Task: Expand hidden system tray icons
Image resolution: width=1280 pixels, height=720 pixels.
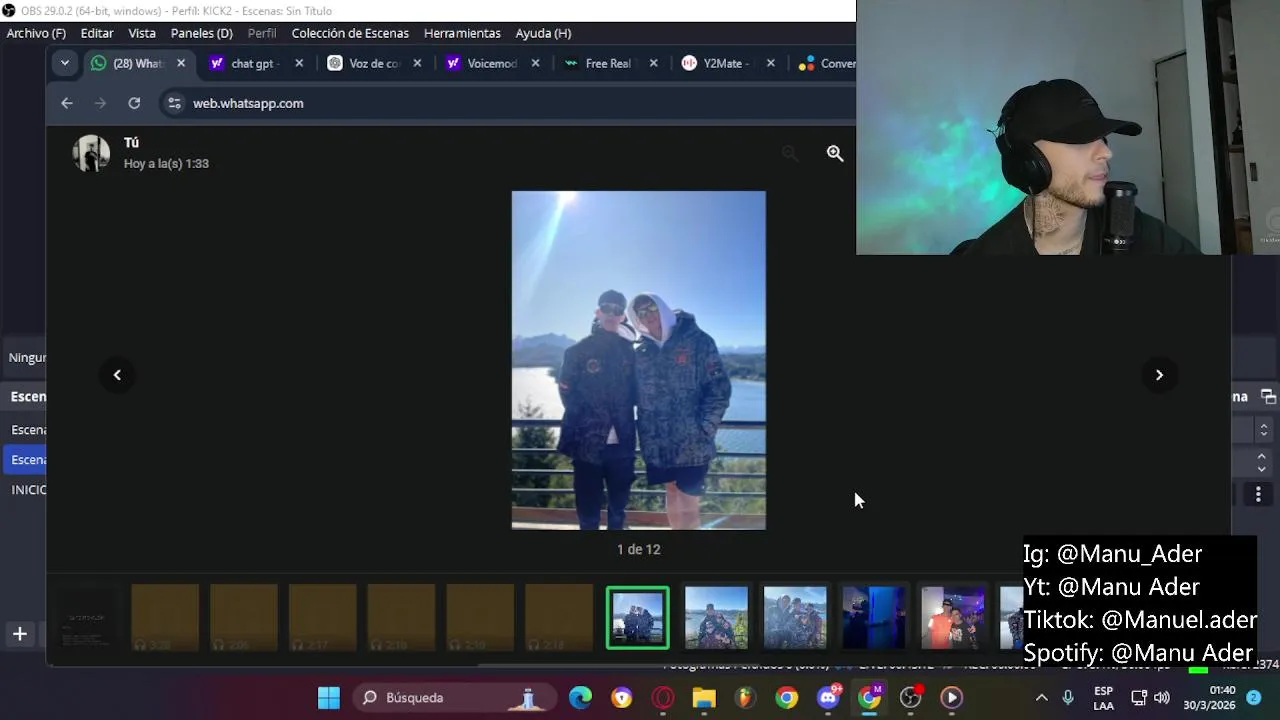Action: pos(1041,698)
